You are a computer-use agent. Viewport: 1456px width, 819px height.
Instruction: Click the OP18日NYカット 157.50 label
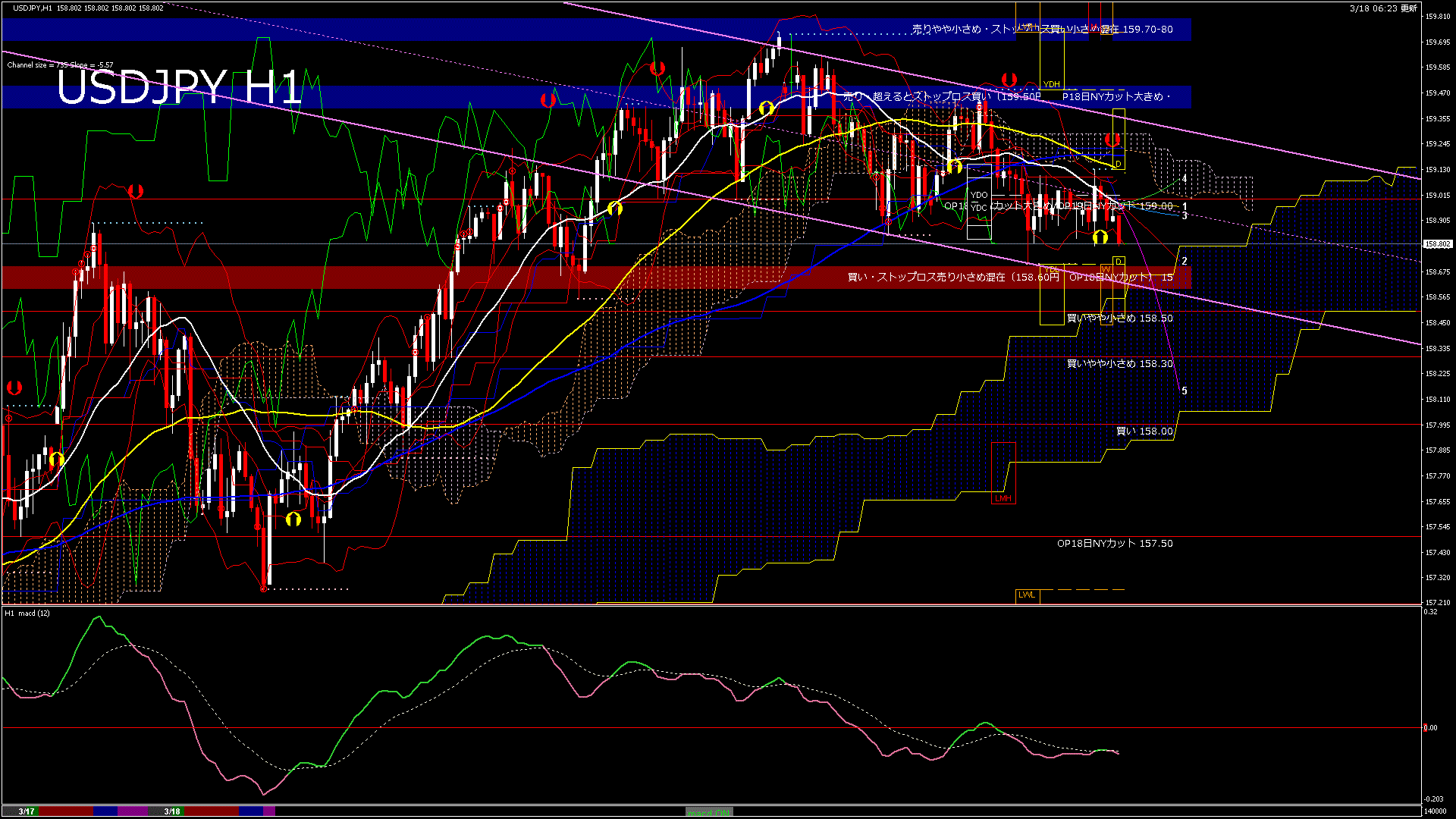point(1115,544)
